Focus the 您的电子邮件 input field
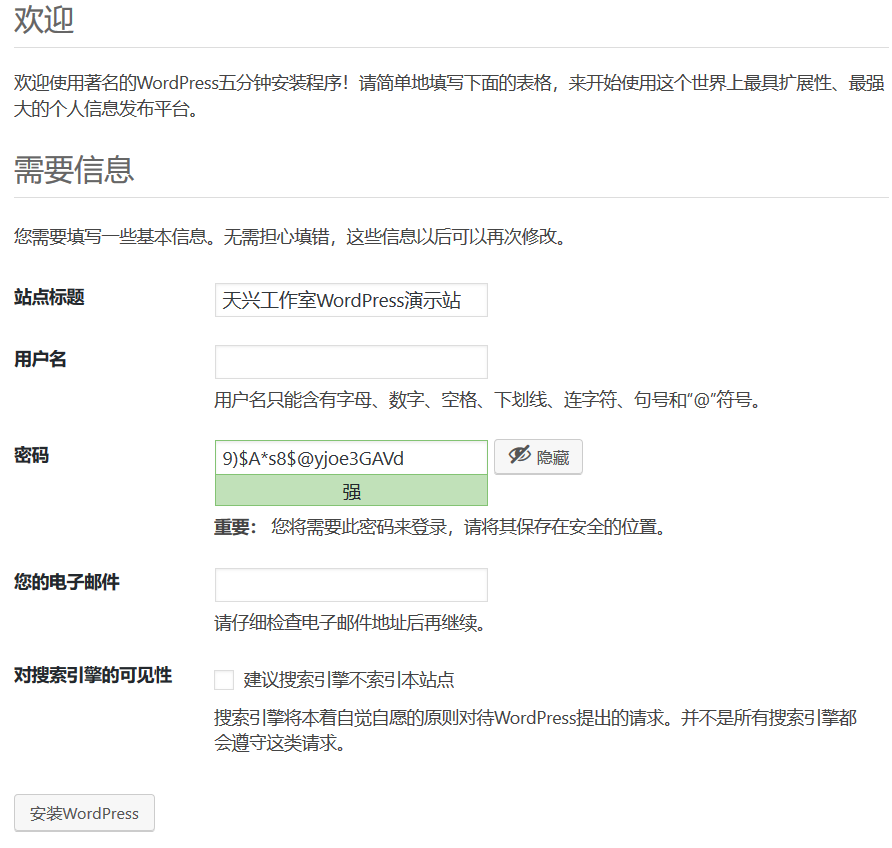 (x=351, y=585)
